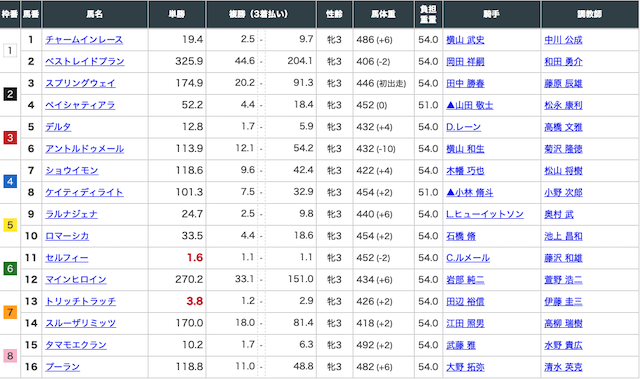View jockey ▲山田 敬士 profile
The image size is (640, 379).
(x=470, y=105)
